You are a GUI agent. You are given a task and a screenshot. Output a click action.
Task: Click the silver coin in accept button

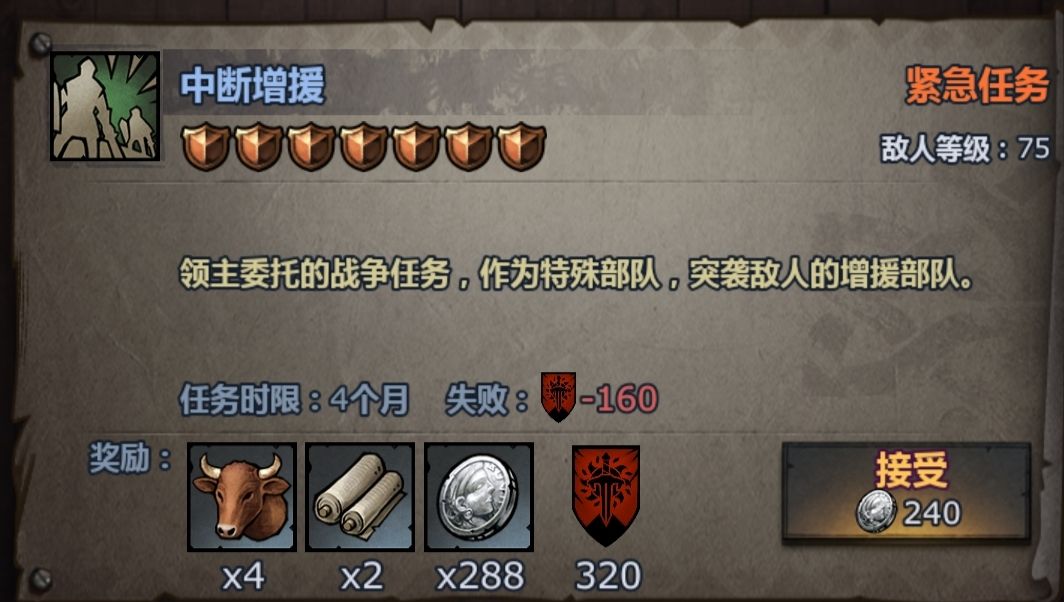coord(875,512)
